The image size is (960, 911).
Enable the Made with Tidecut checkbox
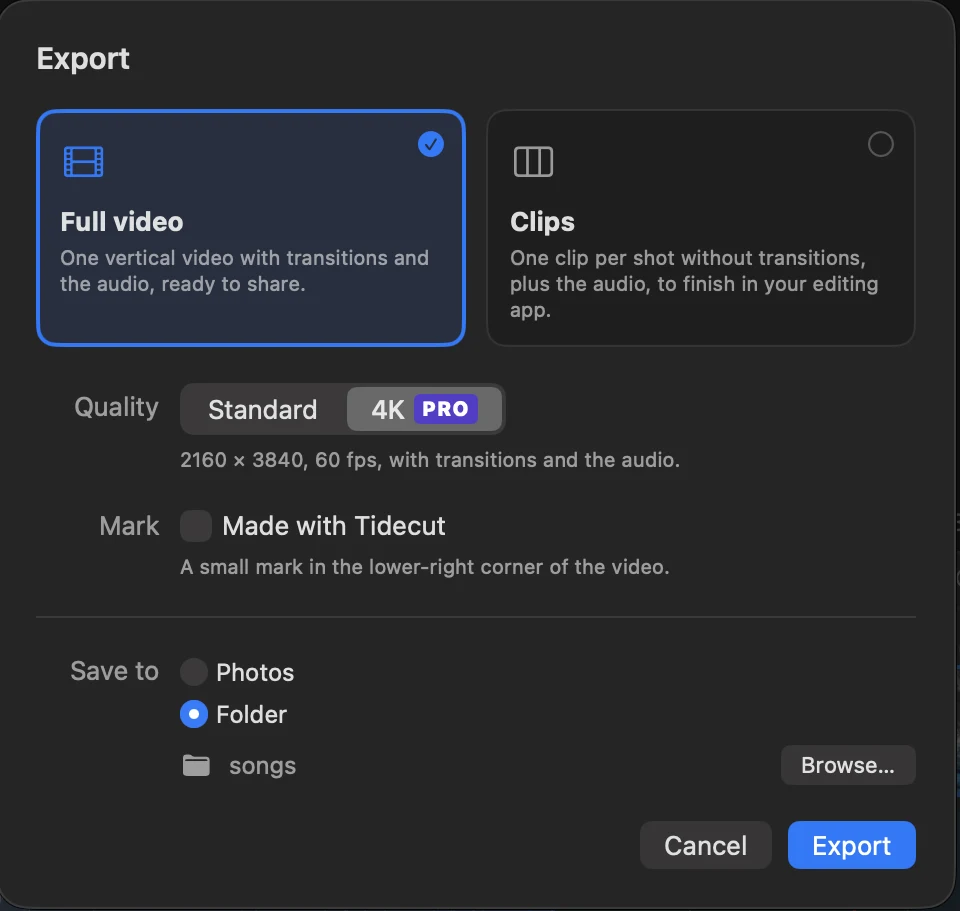[196, 526]
